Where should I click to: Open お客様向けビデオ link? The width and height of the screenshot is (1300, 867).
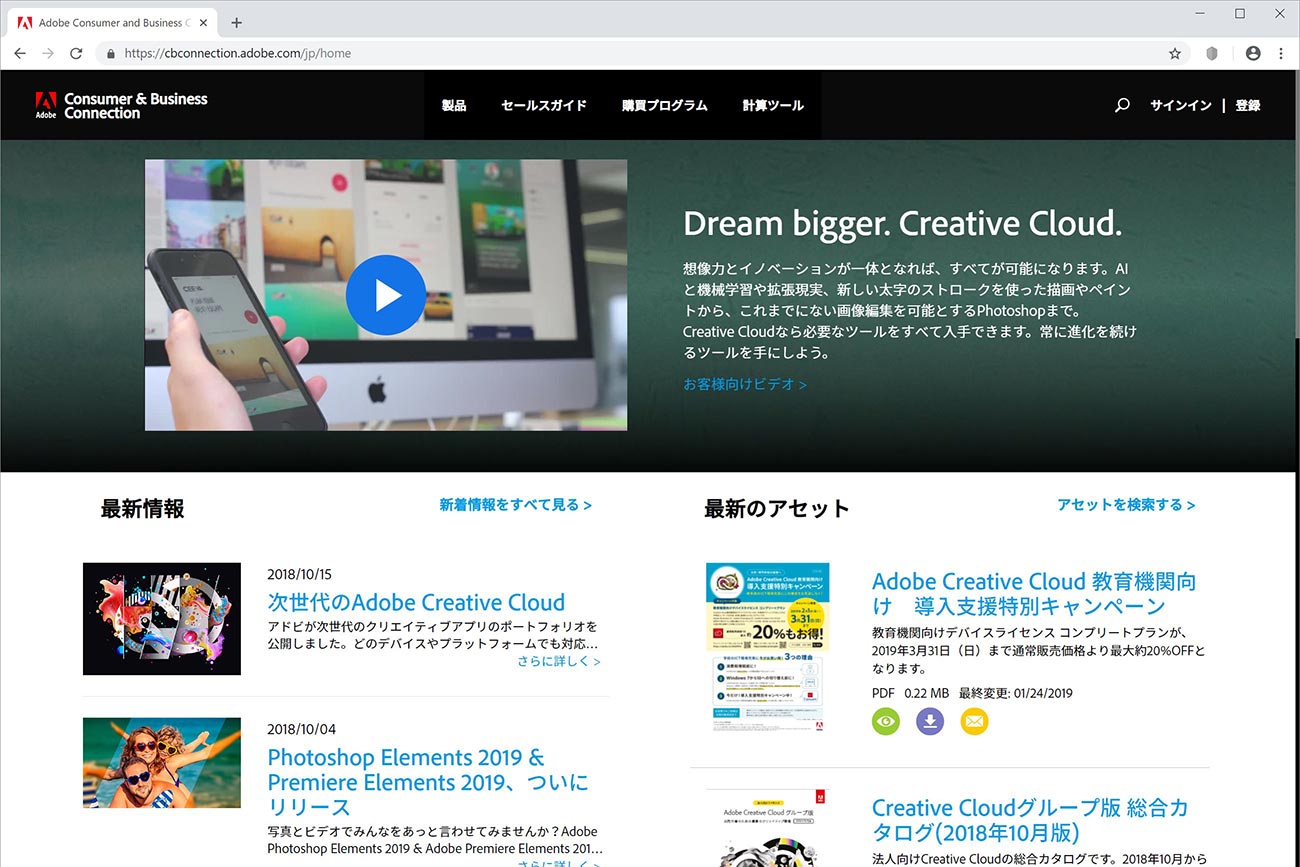point(745,383)
